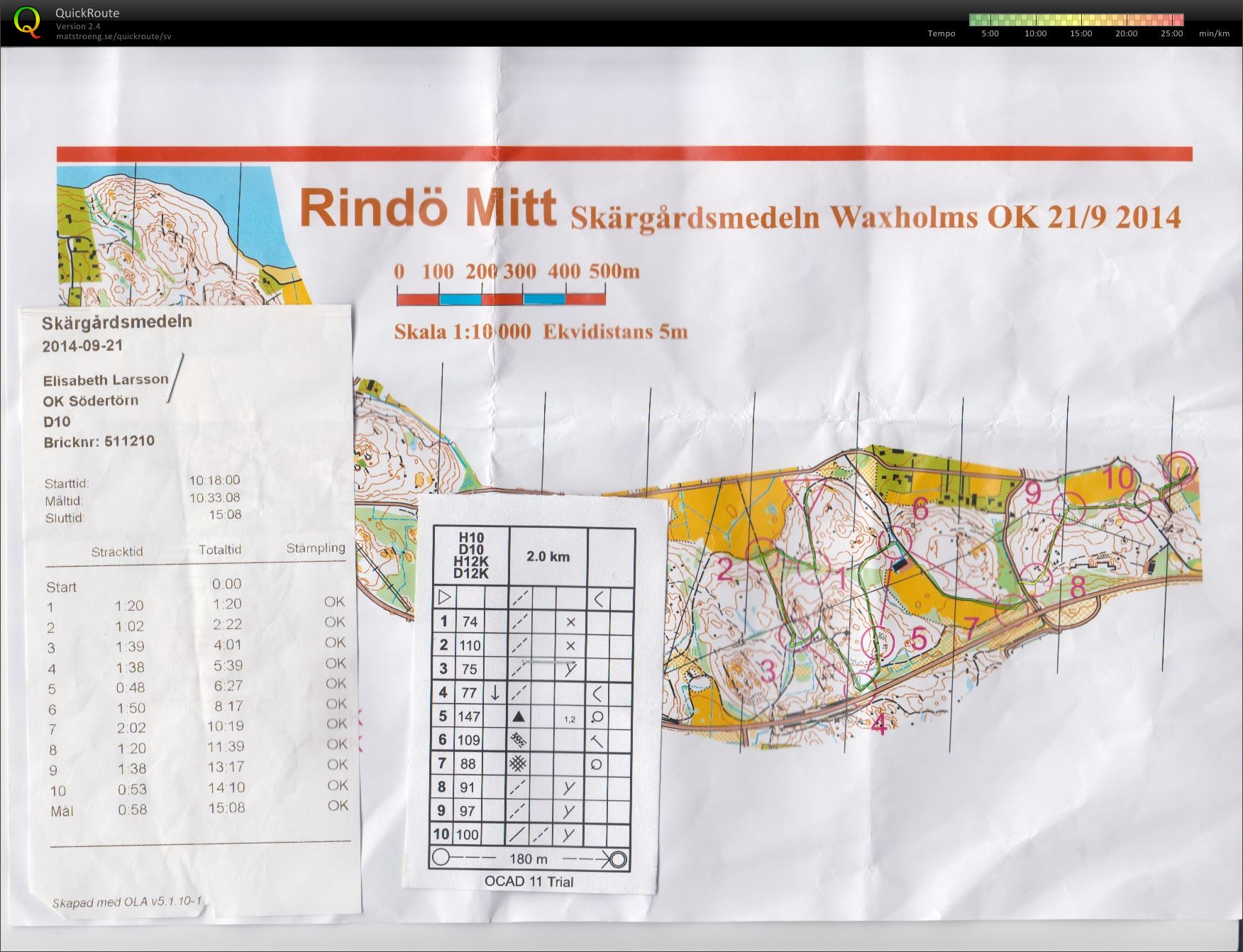Click the Skala 1:10 000 text
The height and width of the screenshot is (952, 1243).
[x=463, y=331]
